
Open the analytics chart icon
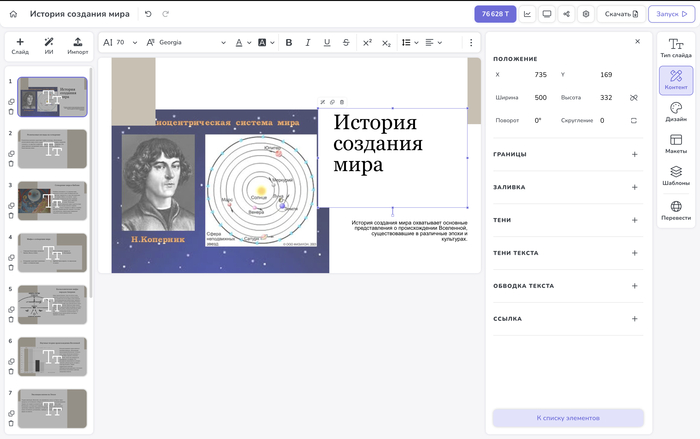coord(527,14)
